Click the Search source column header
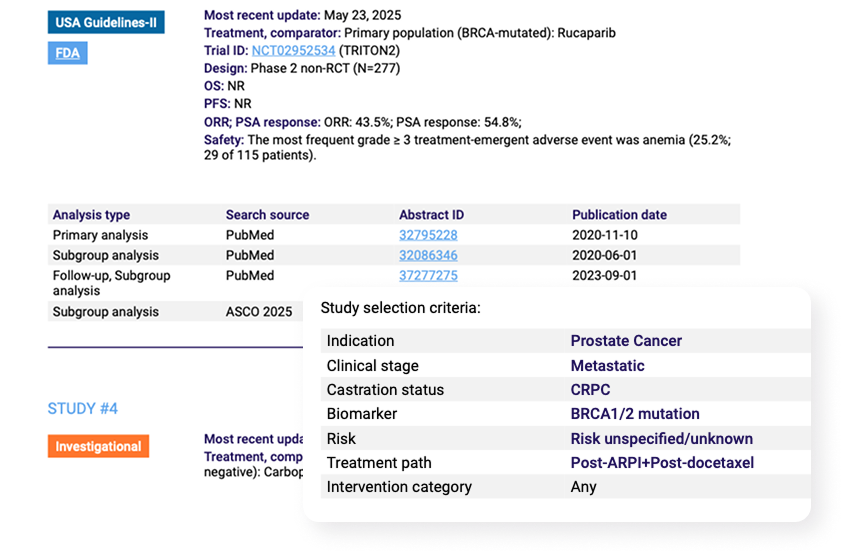This screenshot has height=560, width=863. point(267,215)
